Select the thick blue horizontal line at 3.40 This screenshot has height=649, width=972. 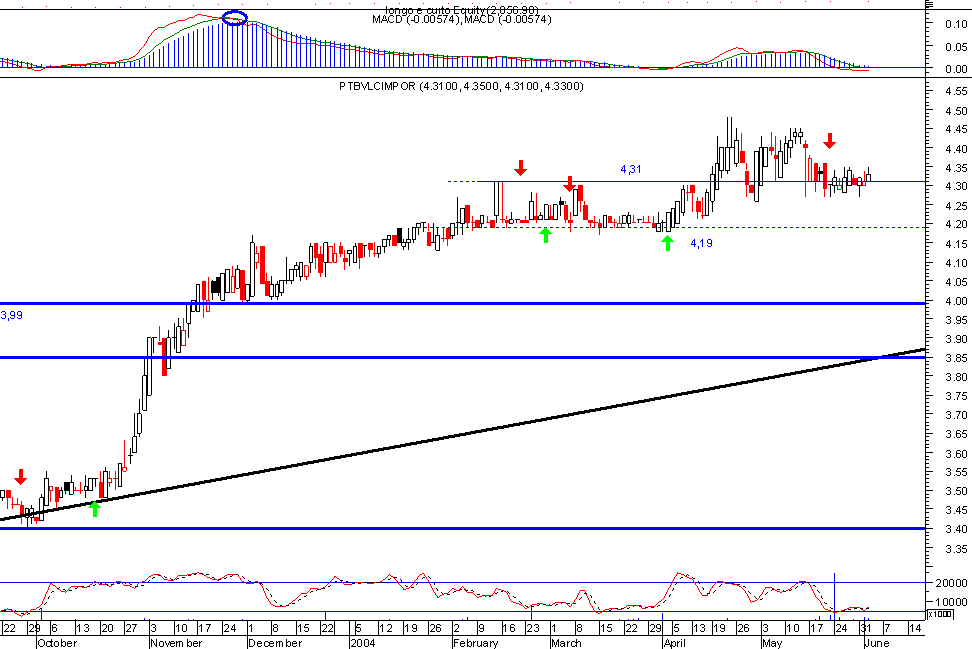click(462, 529)
